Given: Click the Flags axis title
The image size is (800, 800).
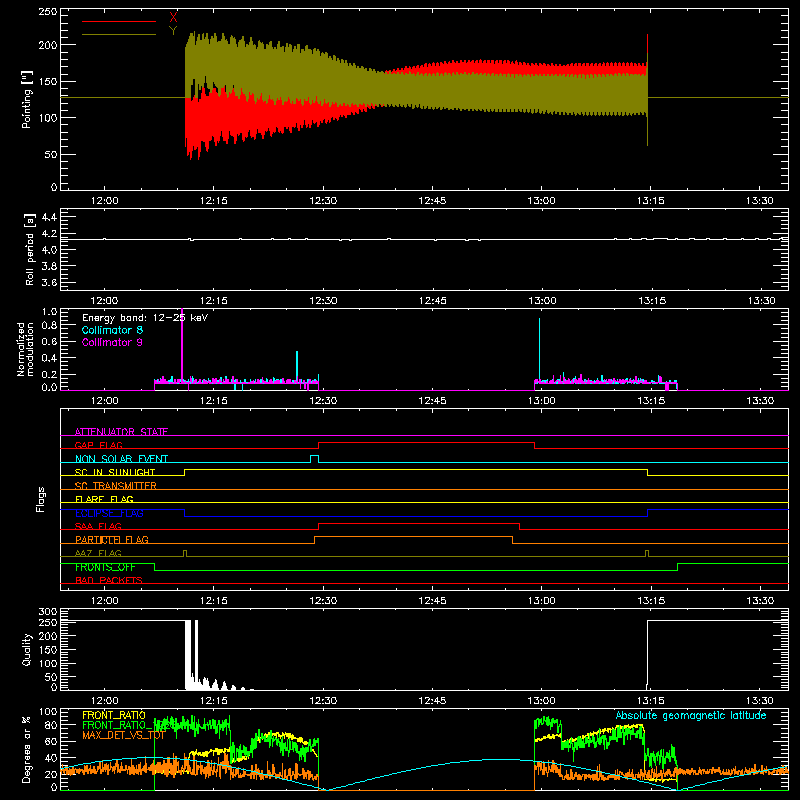Looking at the screenshot, I should (x=40, y=499).
